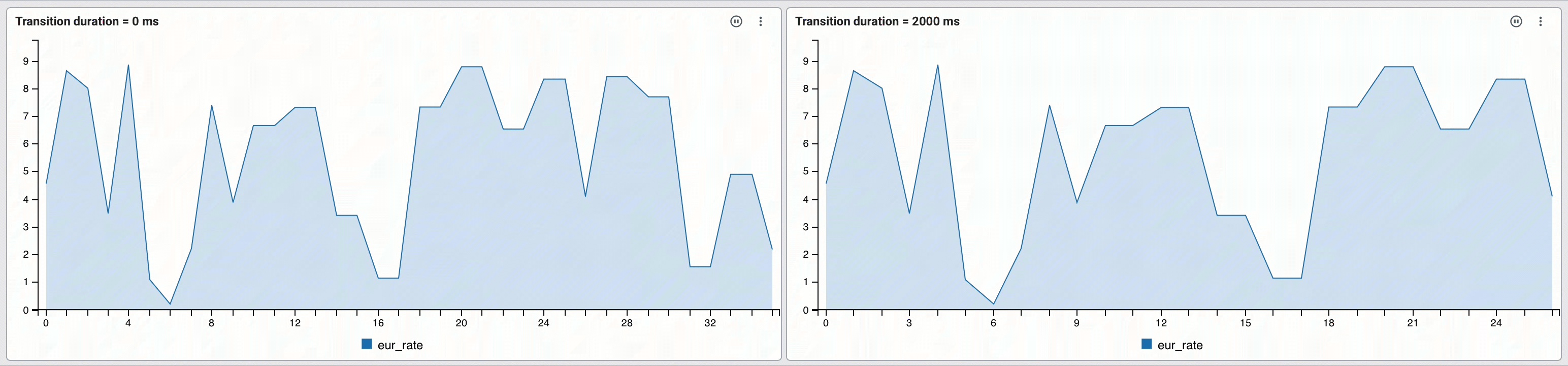Click the y-axis label 5 in the right chart
Screen dimensions: 1568x366
[806, 171]
